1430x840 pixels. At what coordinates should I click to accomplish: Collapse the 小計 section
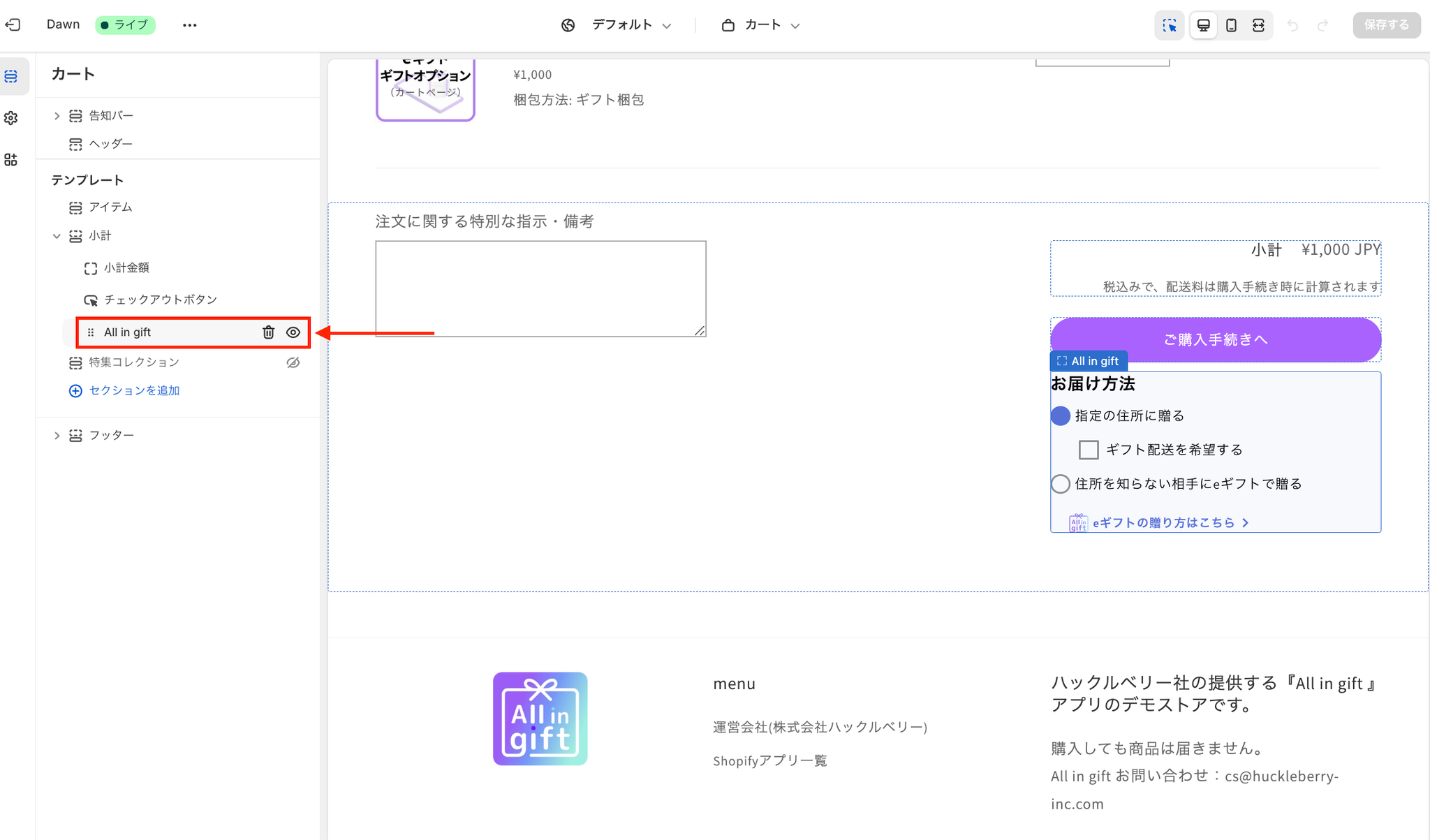click(57, 236)
